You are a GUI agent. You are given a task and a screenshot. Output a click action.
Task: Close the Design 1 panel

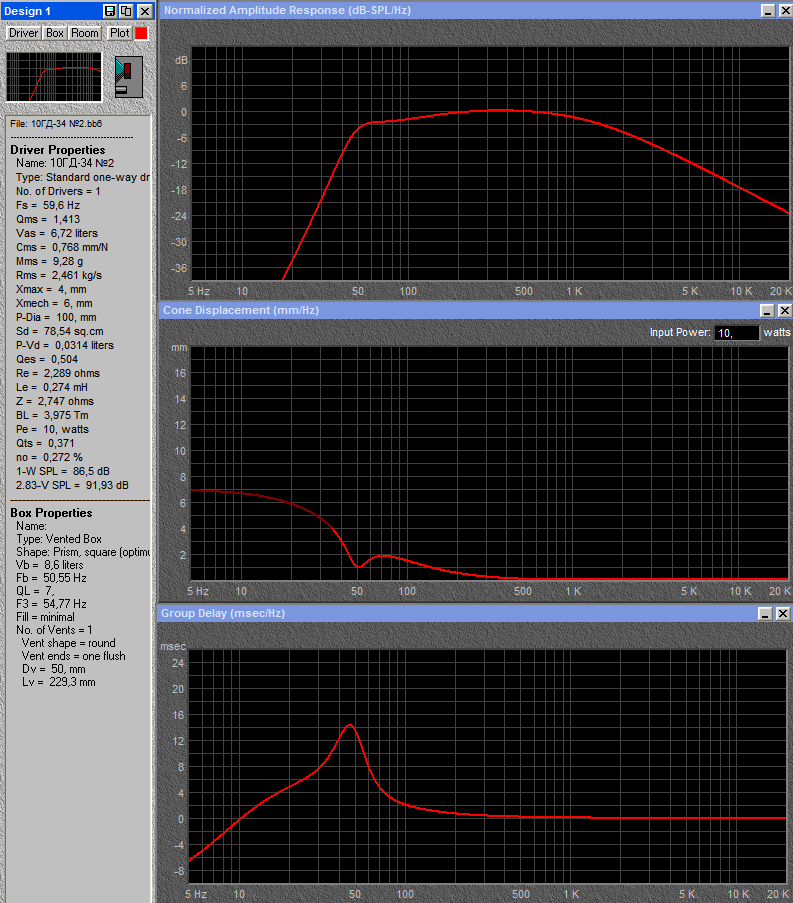click(145, 11)
